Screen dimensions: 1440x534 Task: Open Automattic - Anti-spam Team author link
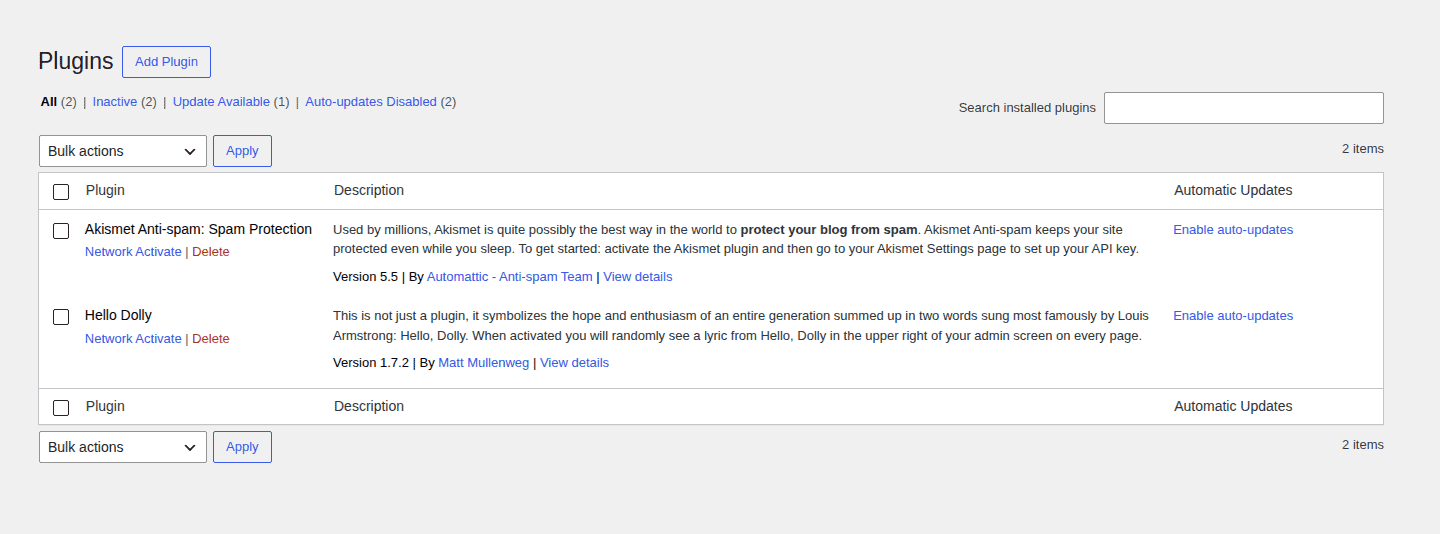point(510,277)
